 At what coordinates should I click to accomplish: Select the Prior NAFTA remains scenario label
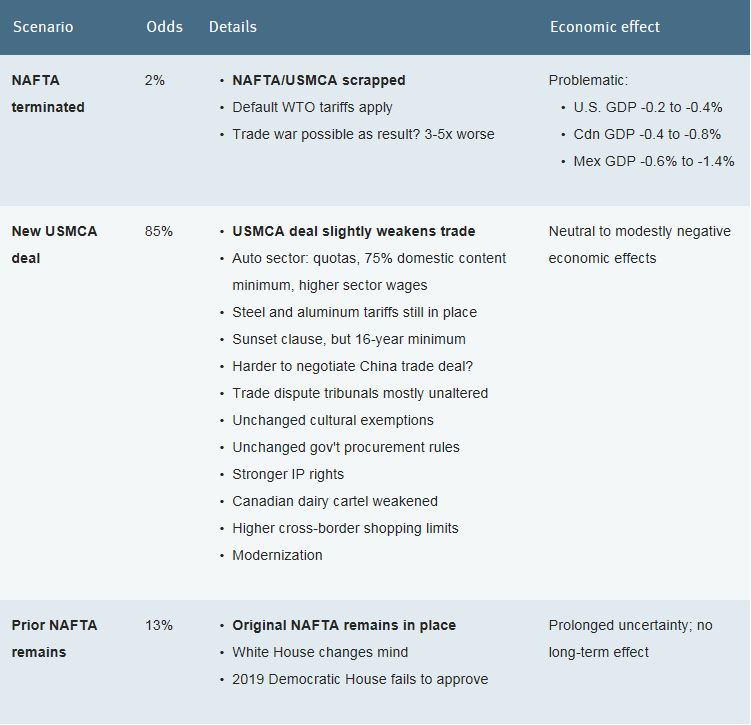coord(54,638)
